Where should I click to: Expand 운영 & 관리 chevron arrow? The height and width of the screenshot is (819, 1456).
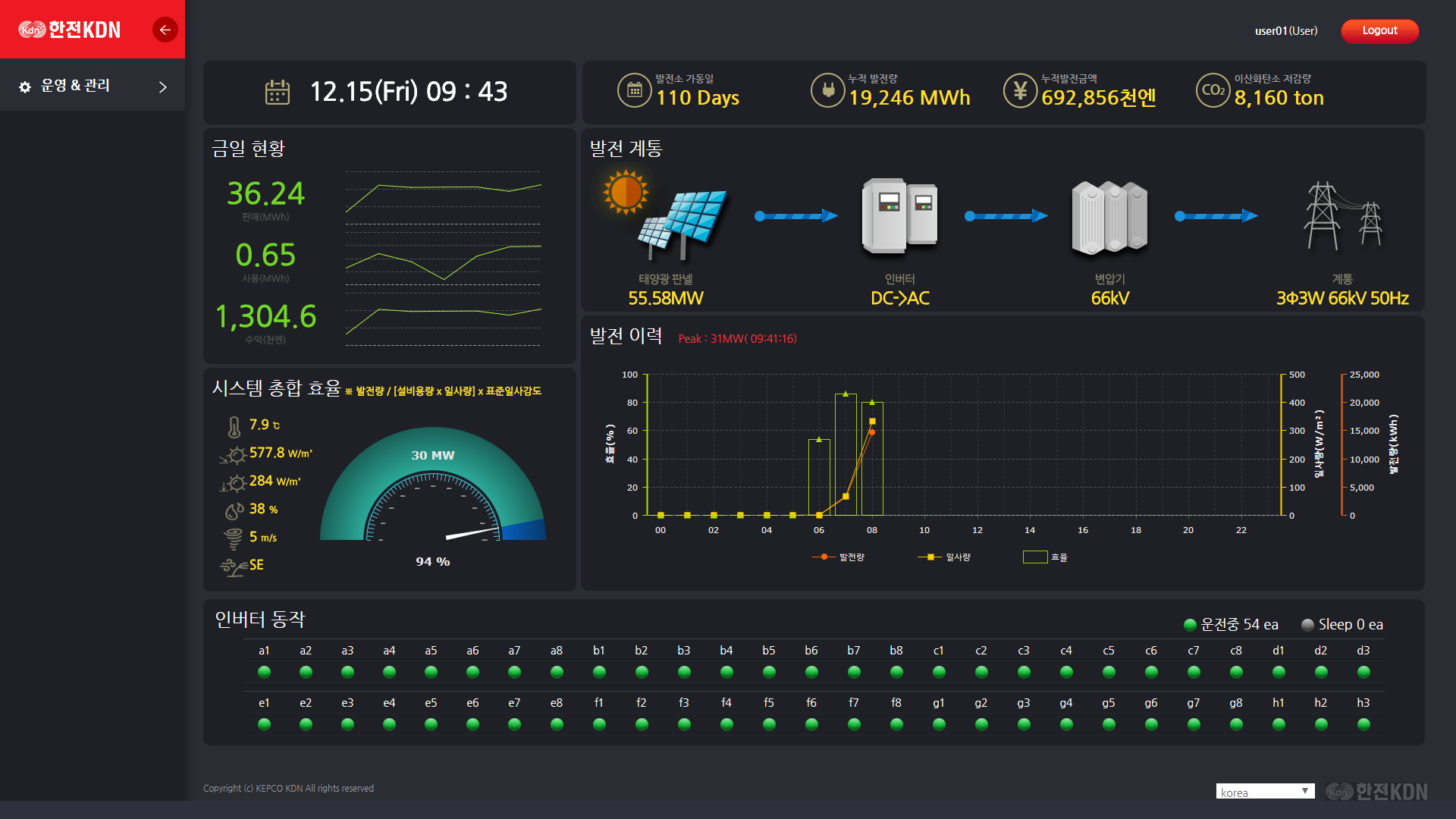163,86
